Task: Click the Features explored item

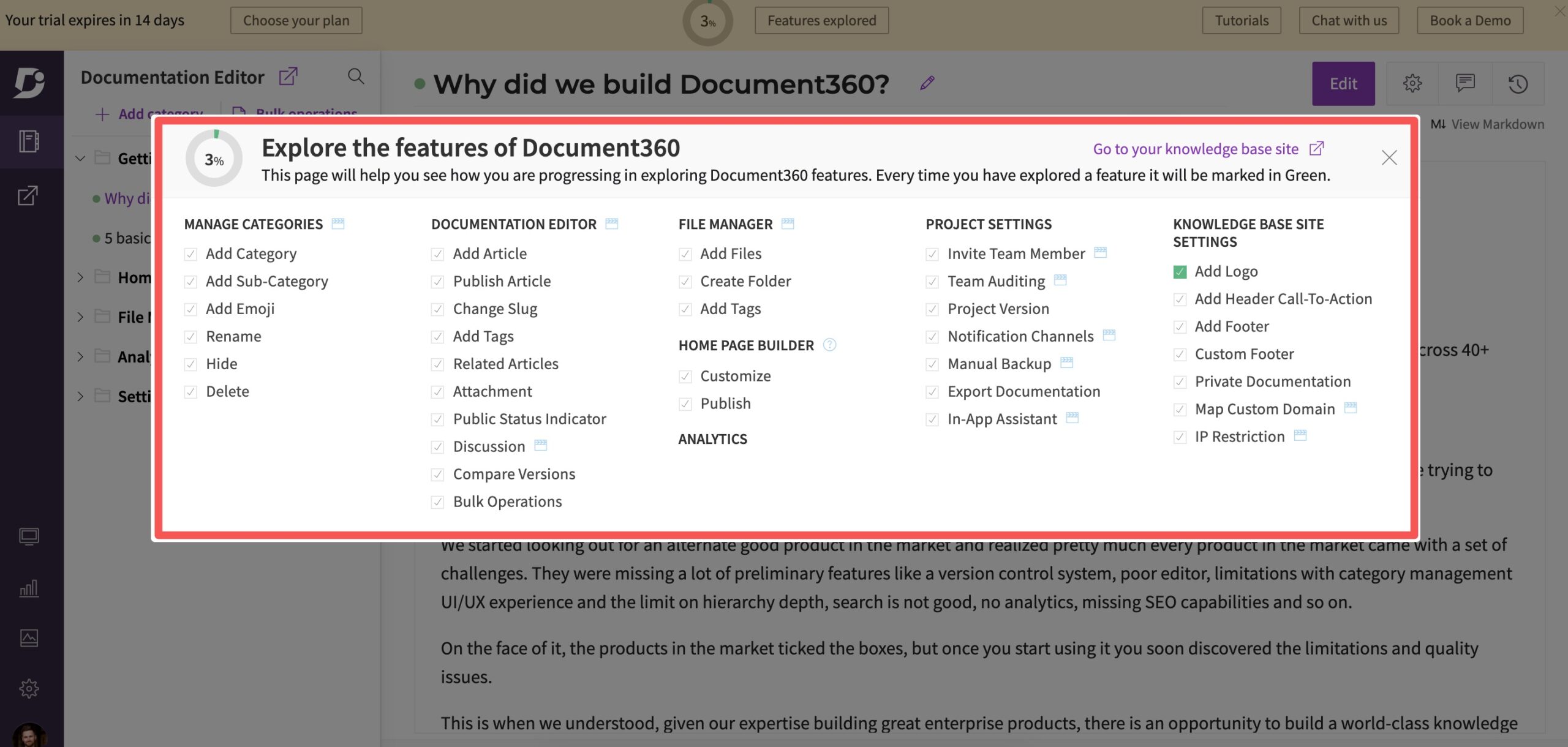Action: pos(821,20)
